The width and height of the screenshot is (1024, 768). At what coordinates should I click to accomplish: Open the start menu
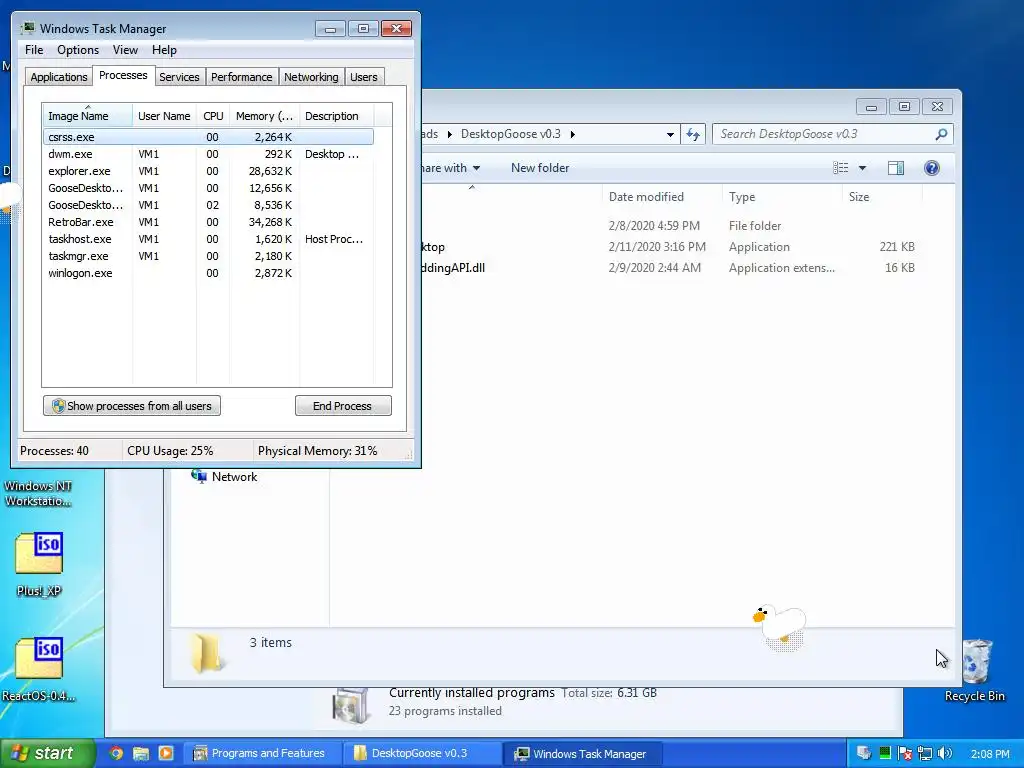point(46,753)
